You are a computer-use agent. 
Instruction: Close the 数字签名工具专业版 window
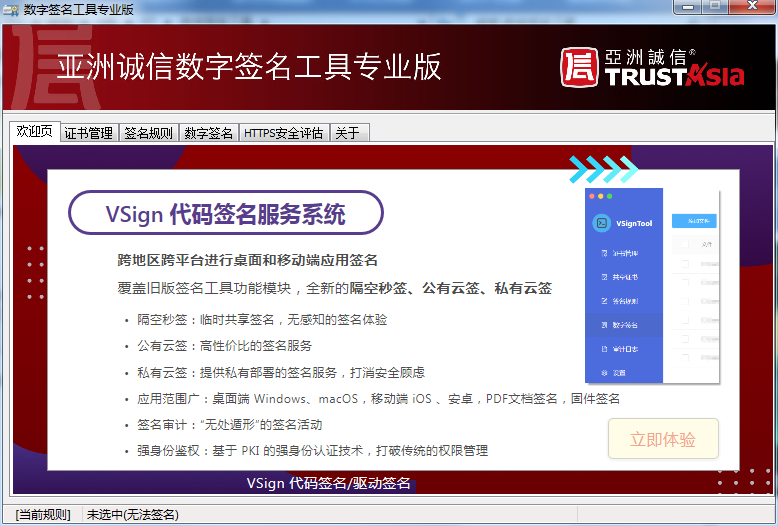click(752, 7)
